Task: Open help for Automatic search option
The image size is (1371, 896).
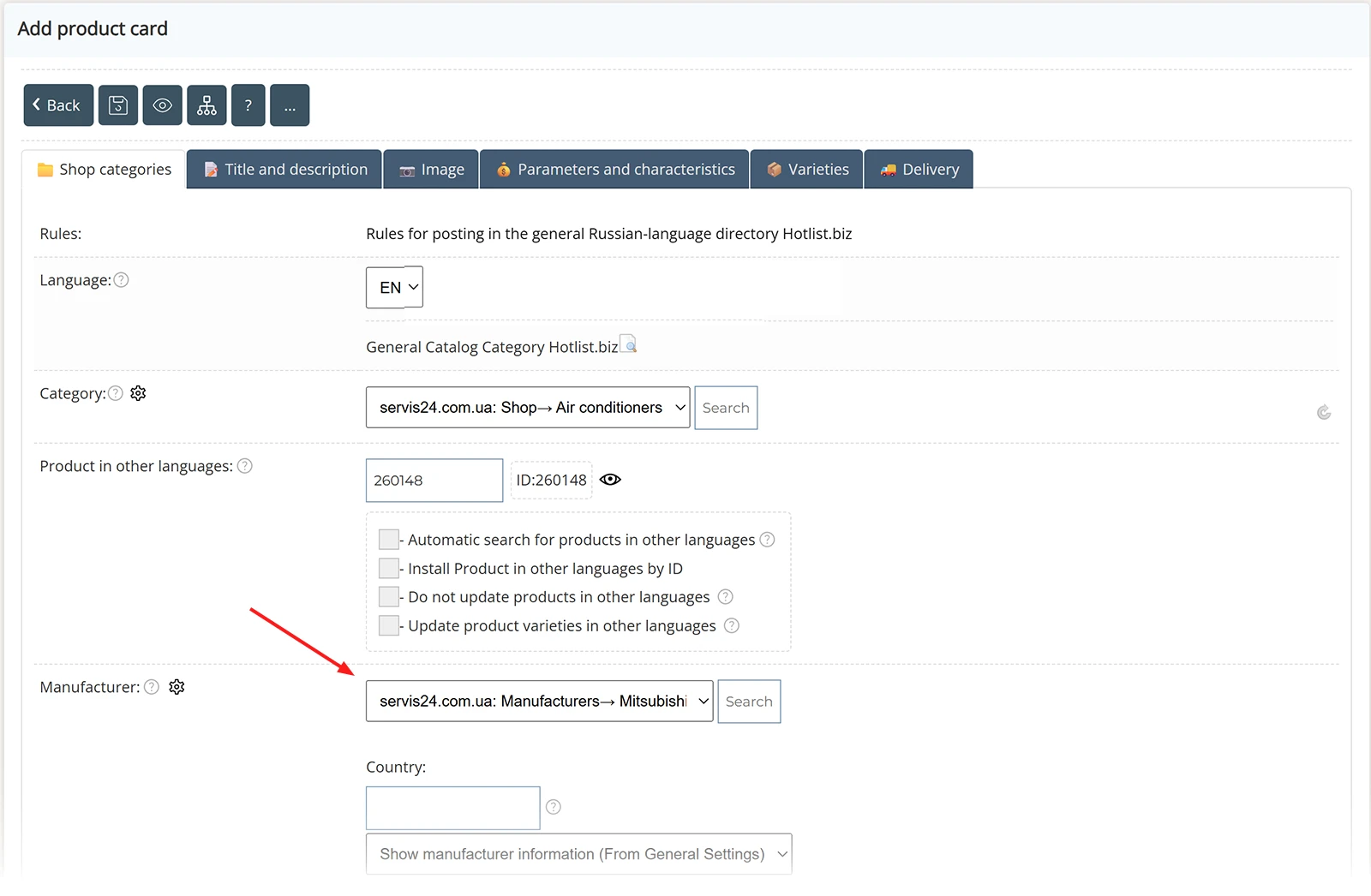Action: [x=768, y=540]
